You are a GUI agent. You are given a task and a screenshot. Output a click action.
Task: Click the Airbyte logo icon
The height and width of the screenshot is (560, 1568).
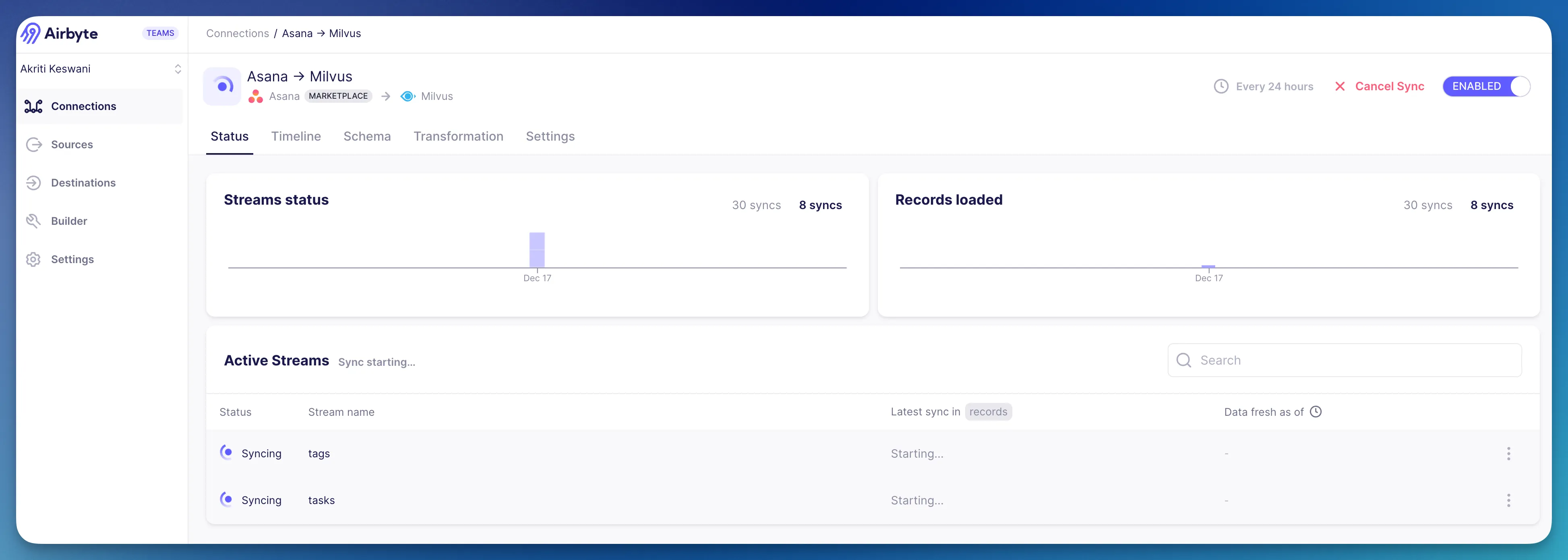[x=31, y=33]
